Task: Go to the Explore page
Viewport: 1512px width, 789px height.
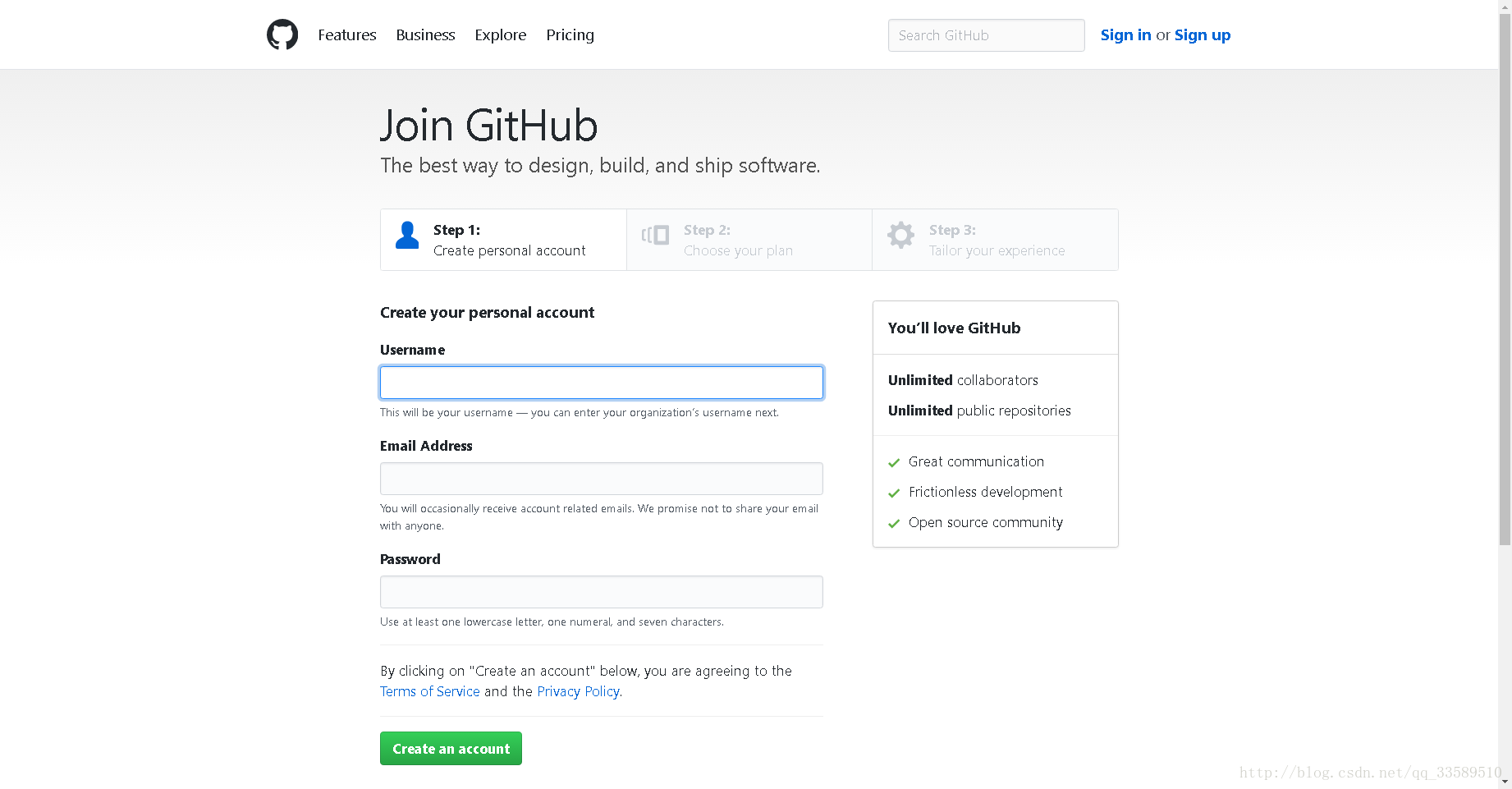Action: pyautogui.click(x=501, y=34)
